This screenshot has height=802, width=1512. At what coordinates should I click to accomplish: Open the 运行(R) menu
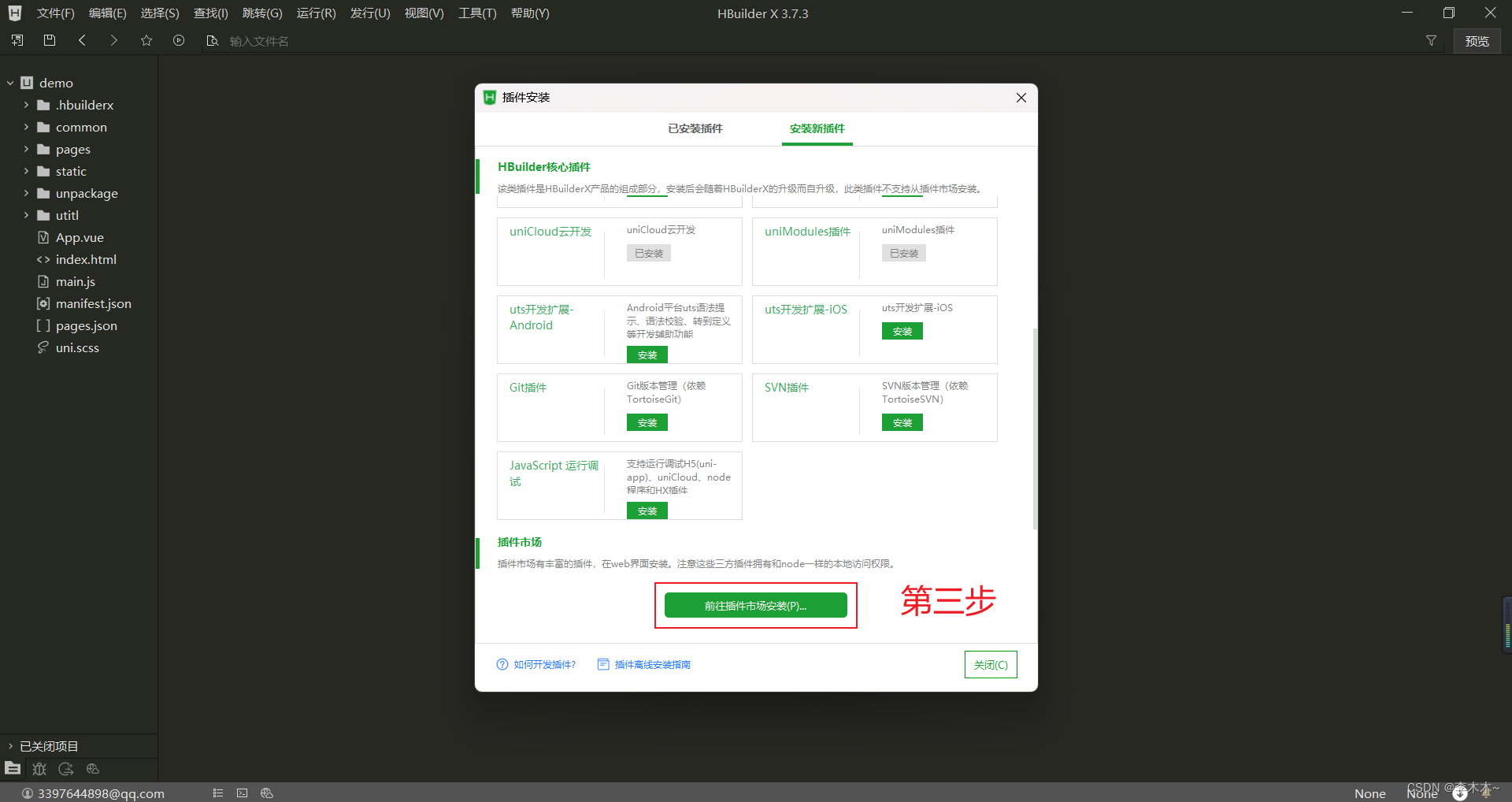(316, 13)
